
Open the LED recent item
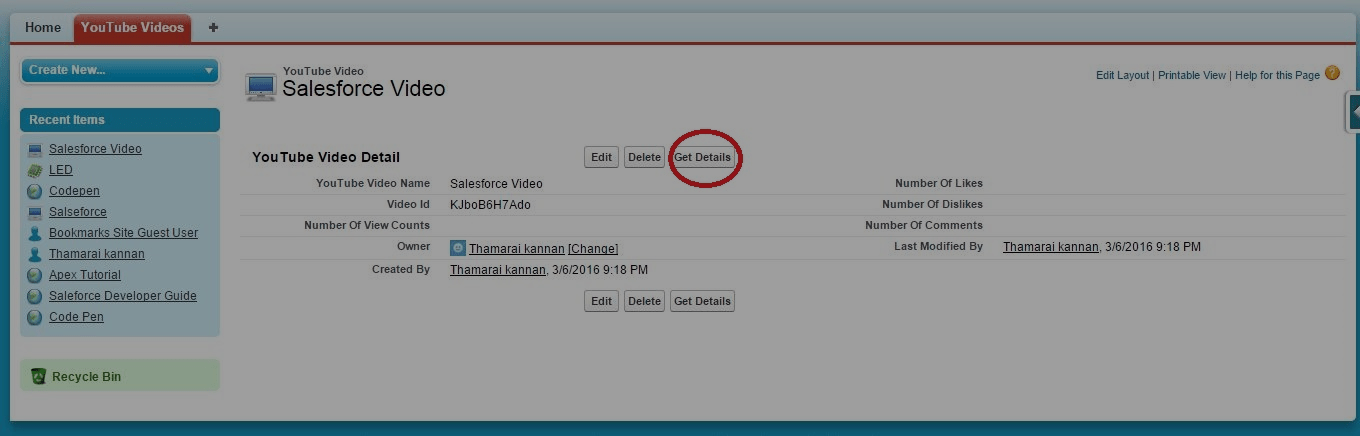coord(61,170)
